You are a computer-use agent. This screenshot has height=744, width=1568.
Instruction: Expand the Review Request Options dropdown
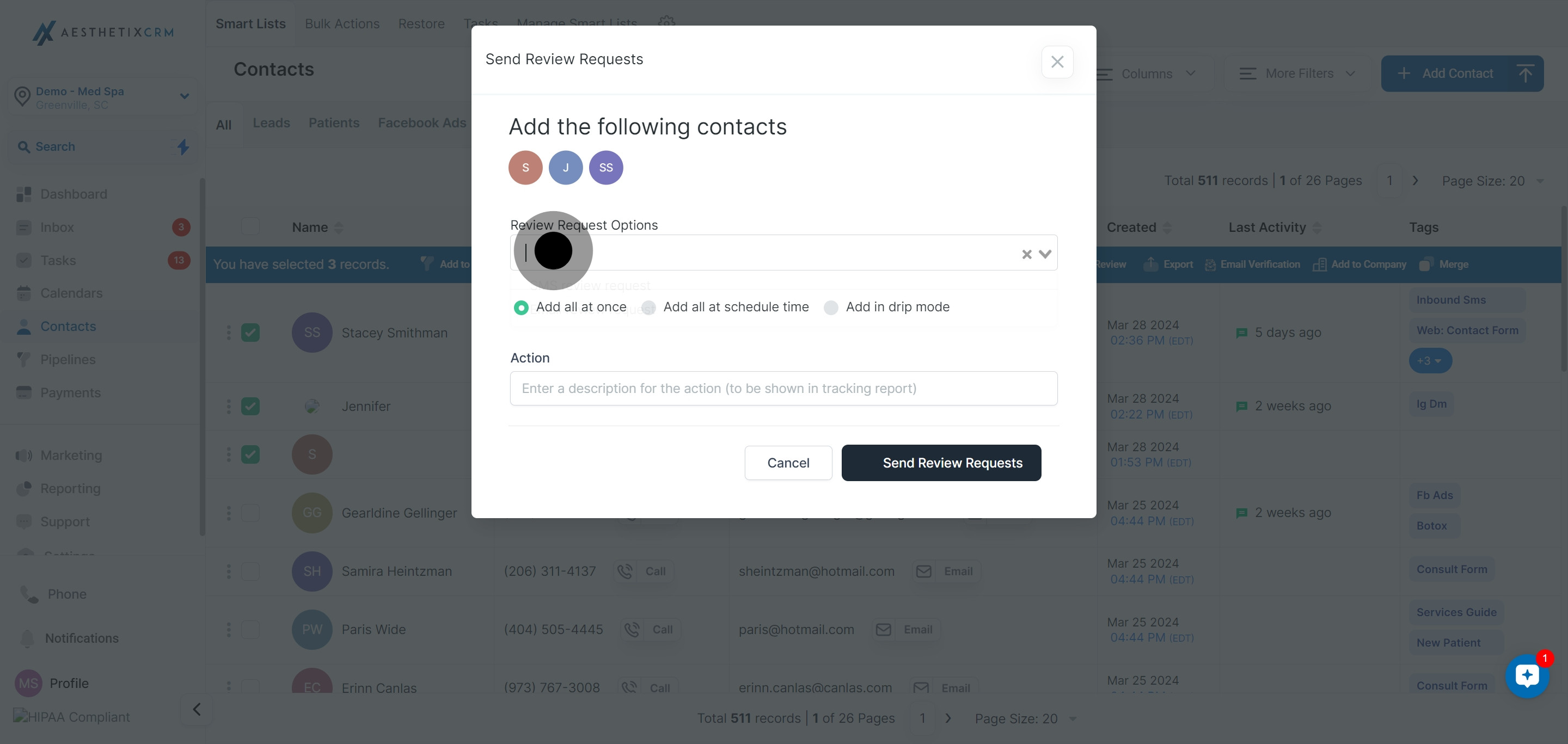pyautogui.click(x=1045, y=254)
